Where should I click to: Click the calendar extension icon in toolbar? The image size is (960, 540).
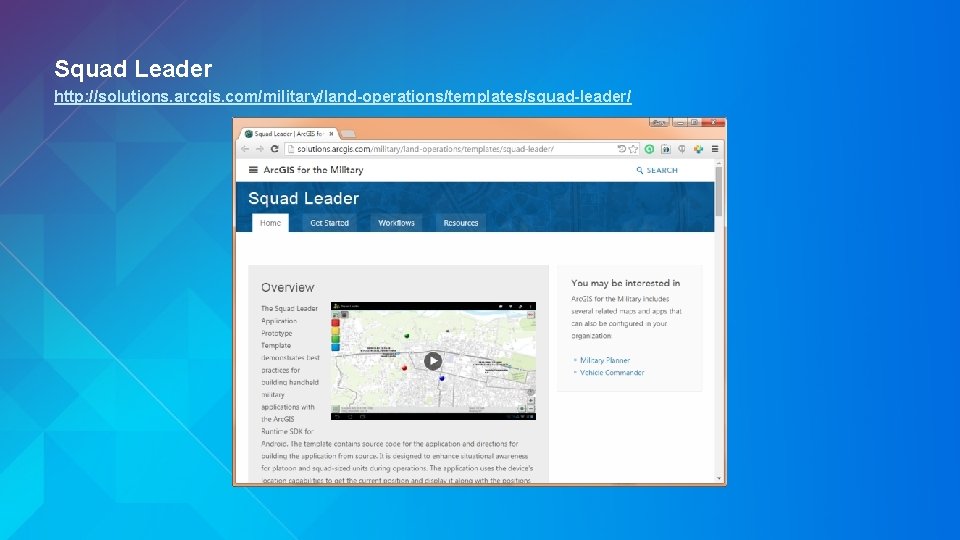tap(666, 149)
